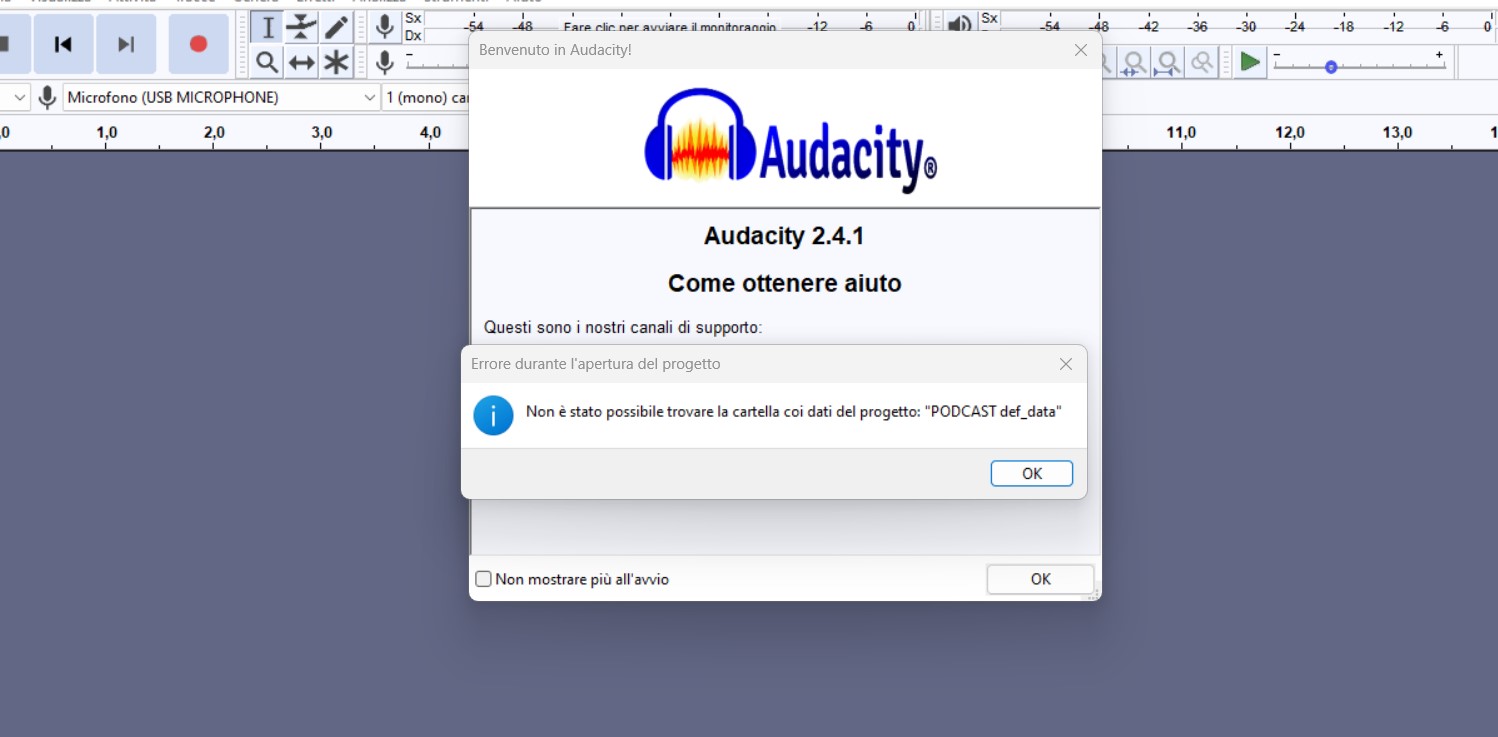Select the Multi-Tool

334,61
